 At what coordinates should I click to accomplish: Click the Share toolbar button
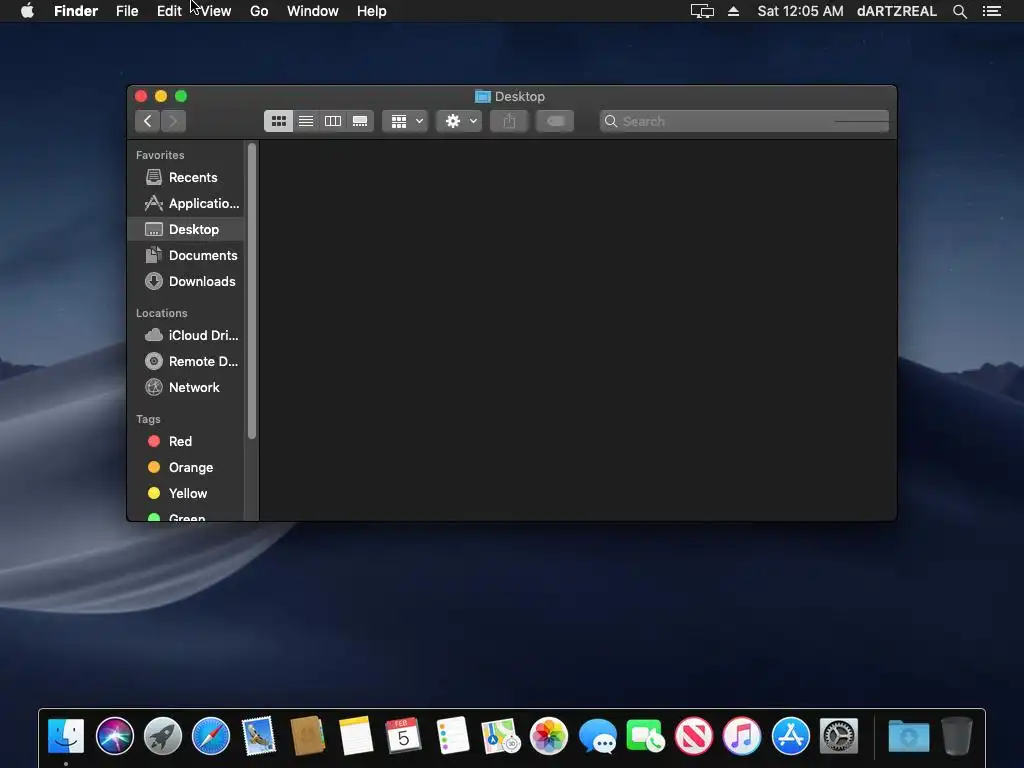coord(509,121)
